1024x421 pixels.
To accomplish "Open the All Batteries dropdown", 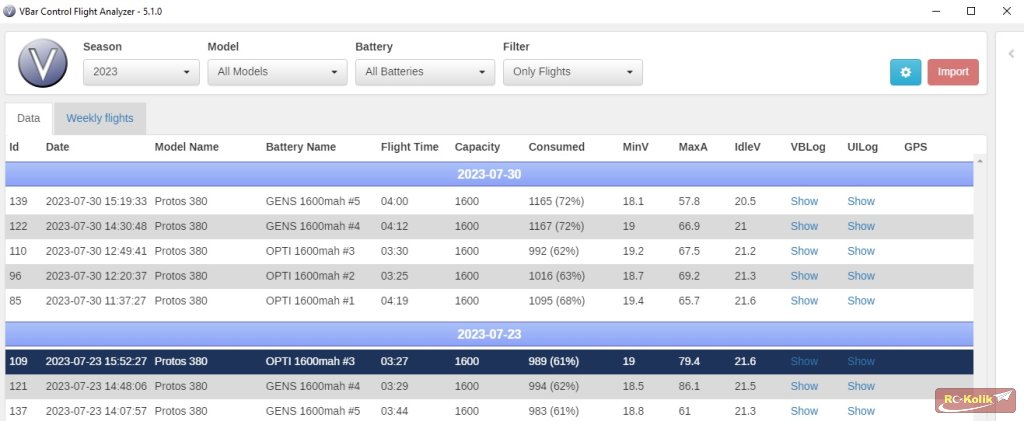I will (x=425, y=72).
